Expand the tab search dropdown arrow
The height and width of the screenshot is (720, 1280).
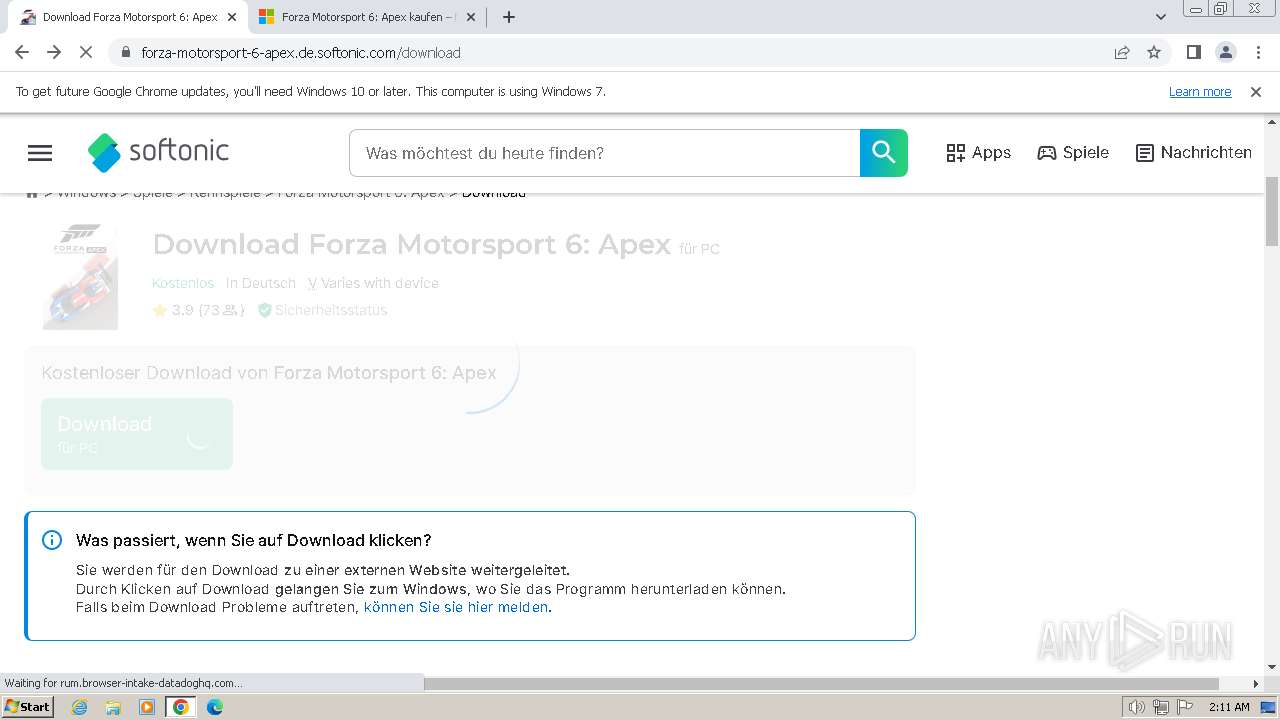[1161, 17]
